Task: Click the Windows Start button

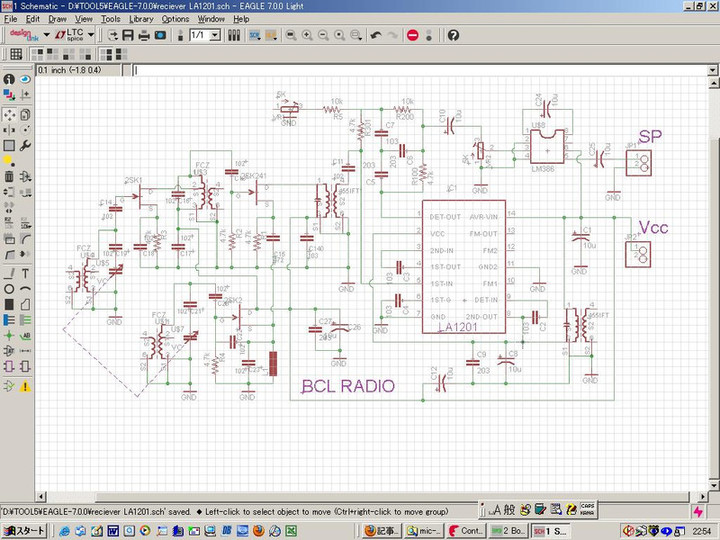Action: pyautogui.click(x=23, y=530)
